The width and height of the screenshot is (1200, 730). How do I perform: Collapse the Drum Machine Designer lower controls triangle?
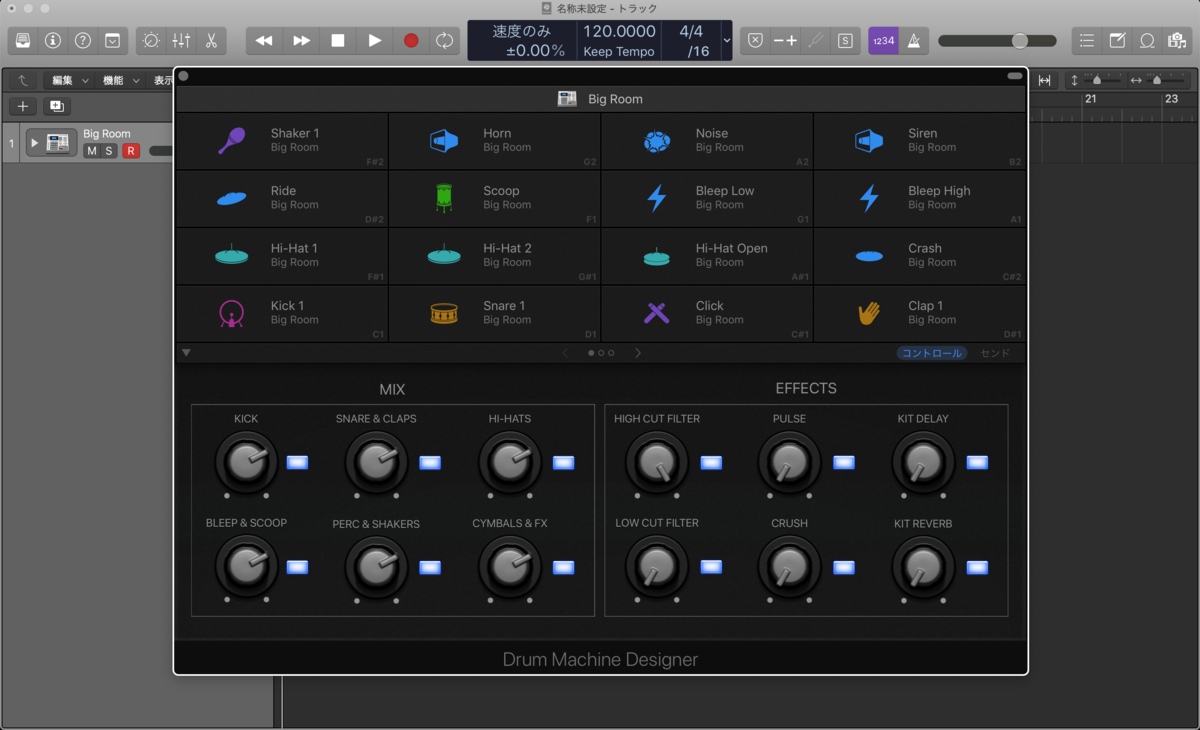(187, 352)
